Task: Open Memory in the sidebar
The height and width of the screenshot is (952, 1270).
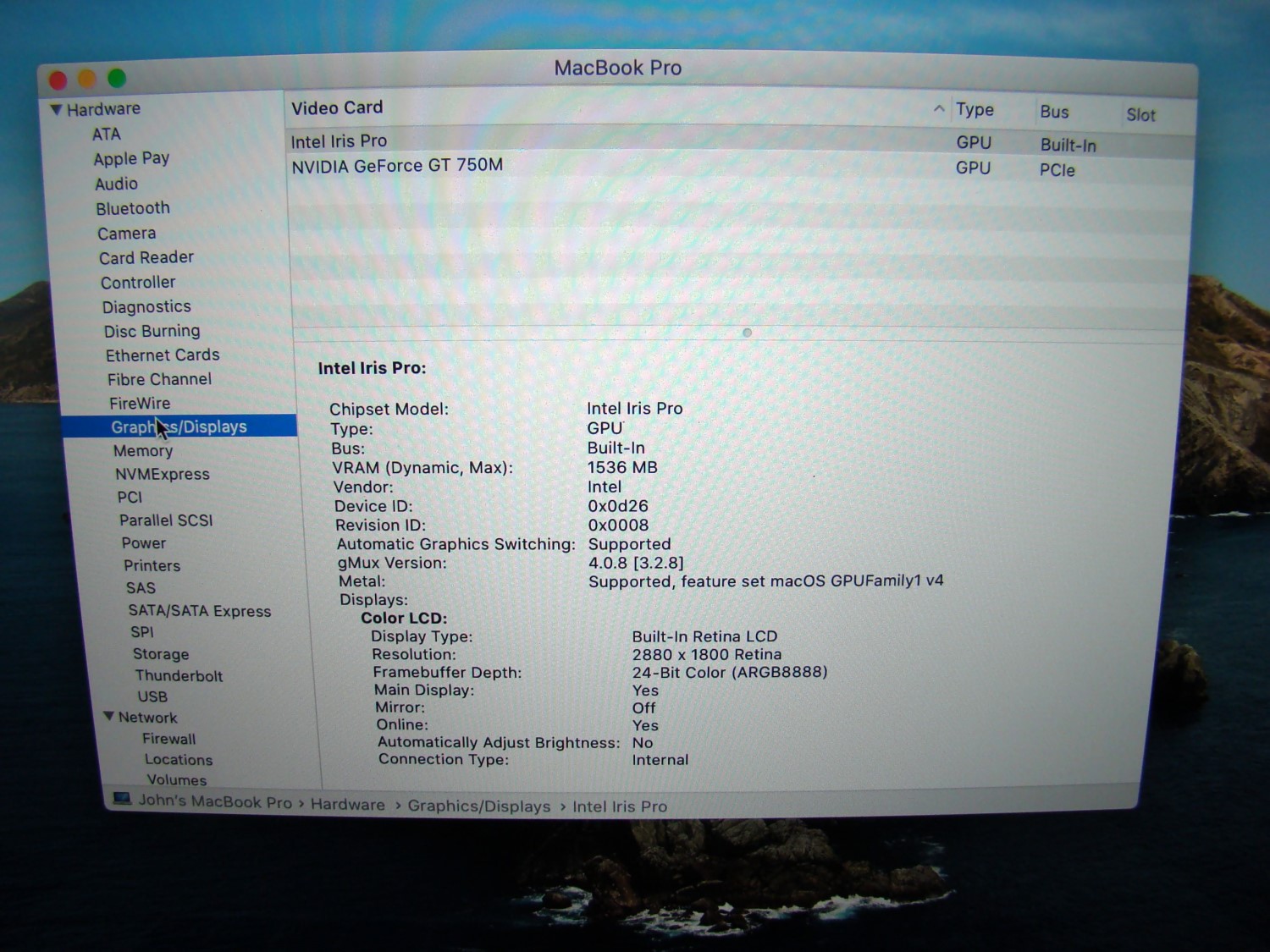Action: [x=143, y=451]
